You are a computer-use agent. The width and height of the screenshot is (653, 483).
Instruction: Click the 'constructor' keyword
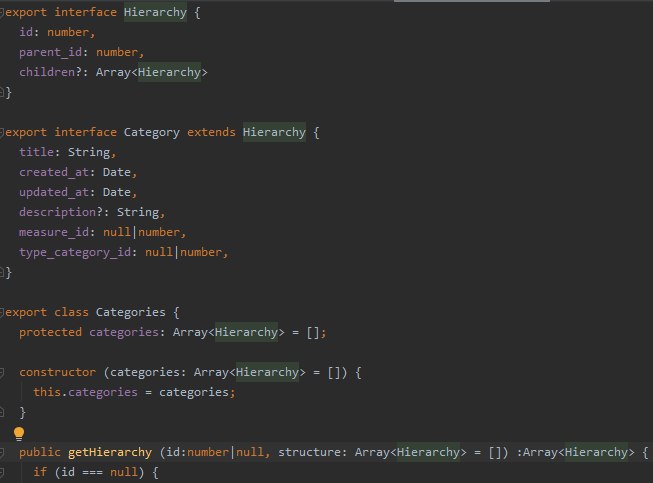[x=57, y=372]
